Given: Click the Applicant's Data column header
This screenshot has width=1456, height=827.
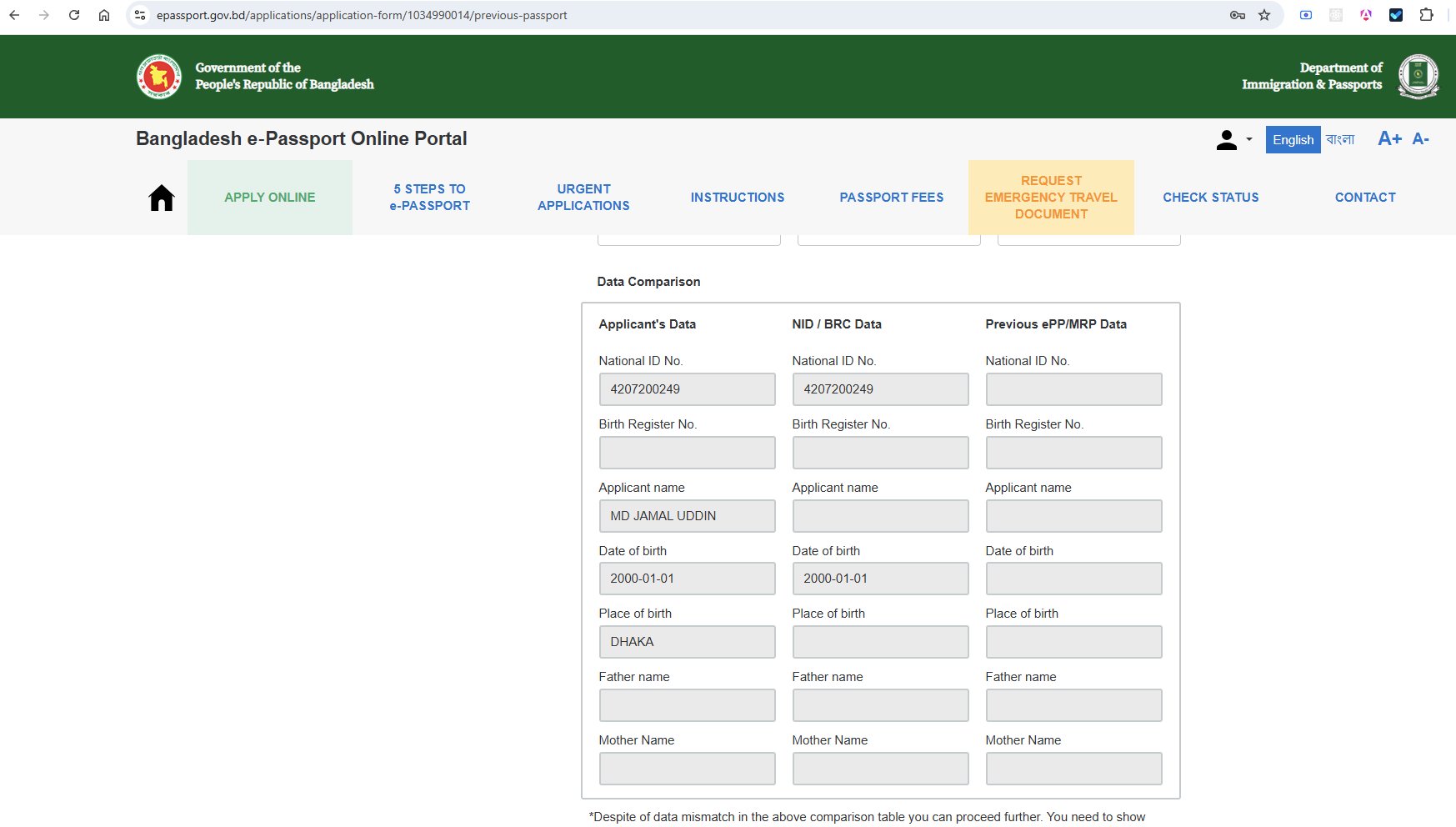Looking at the screenshot, I should coord(647,324).
